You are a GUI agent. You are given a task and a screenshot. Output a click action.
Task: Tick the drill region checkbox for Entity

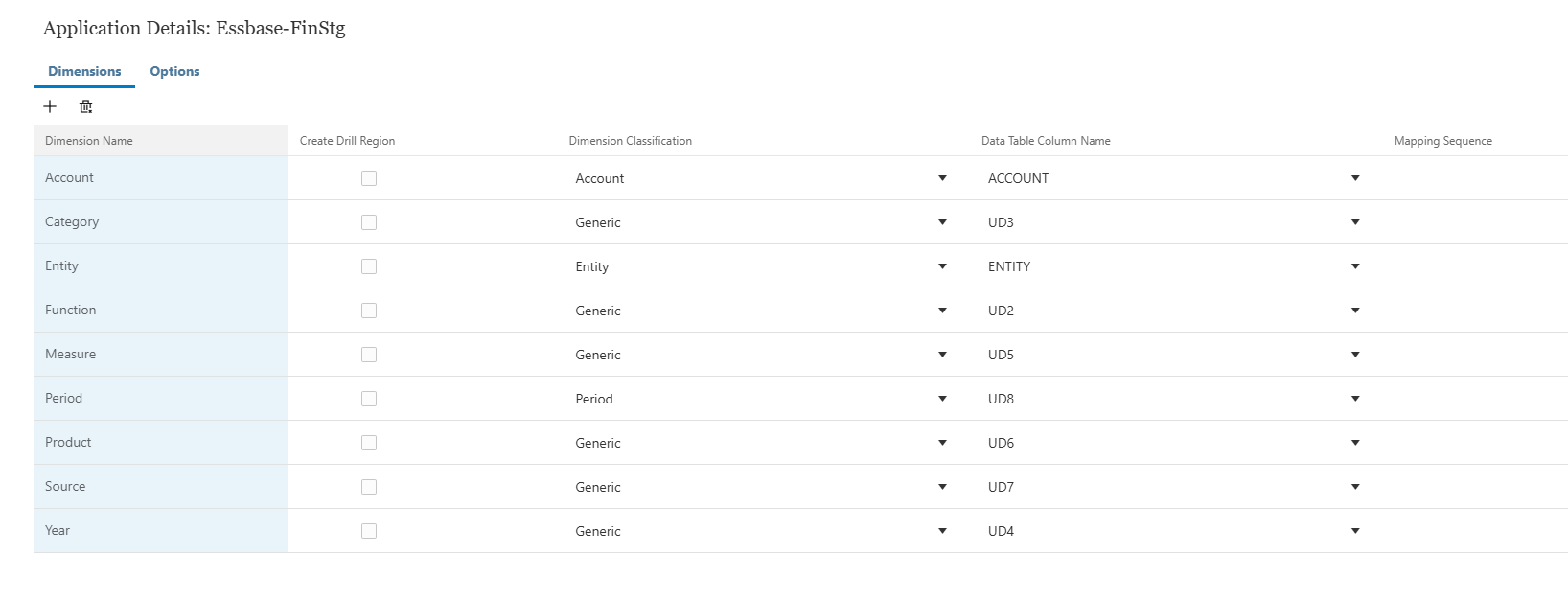[x=369, y=266]
